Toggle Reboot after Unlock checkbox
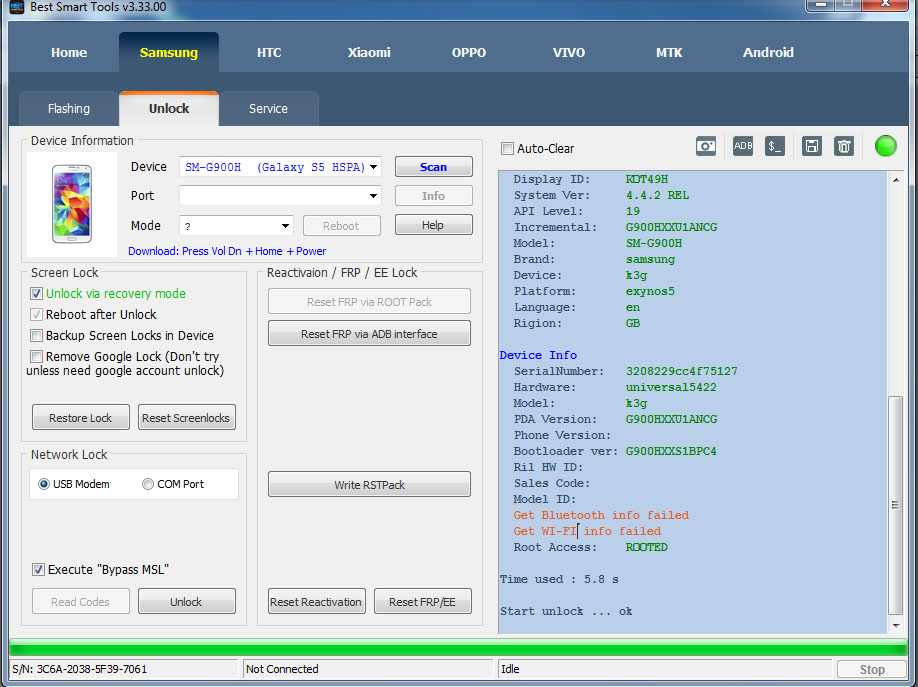This screenshot has height=687, width=918. (36, 315)
